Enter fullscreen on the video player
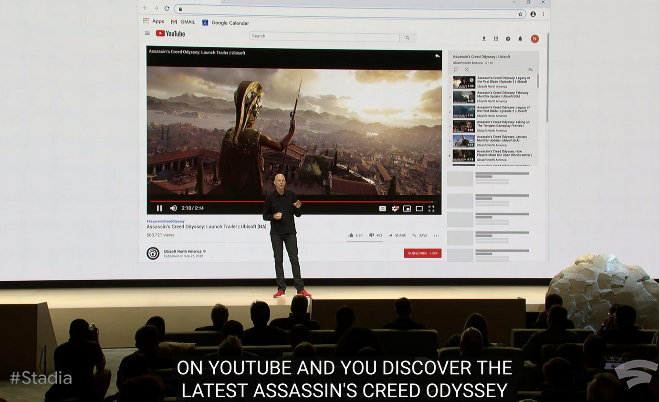 pos(431,208)
